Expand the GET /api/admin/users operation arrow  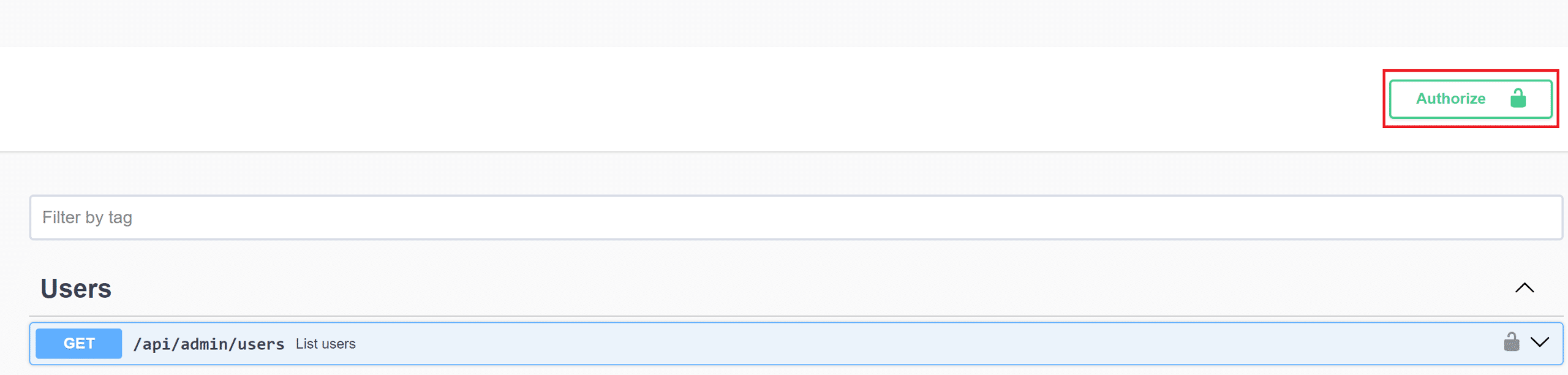[x=1539, y=342]
